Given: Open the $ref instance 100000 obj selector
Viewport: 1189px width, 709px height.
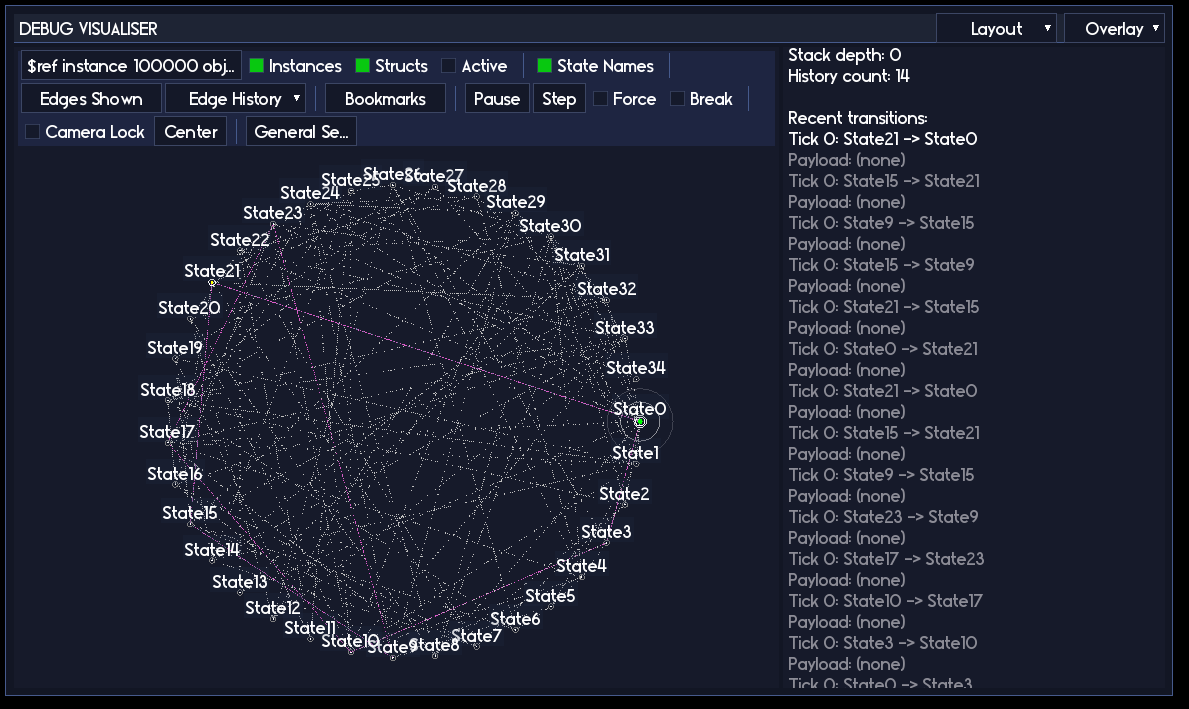Looking at the screenshot, I should point(131,65).
